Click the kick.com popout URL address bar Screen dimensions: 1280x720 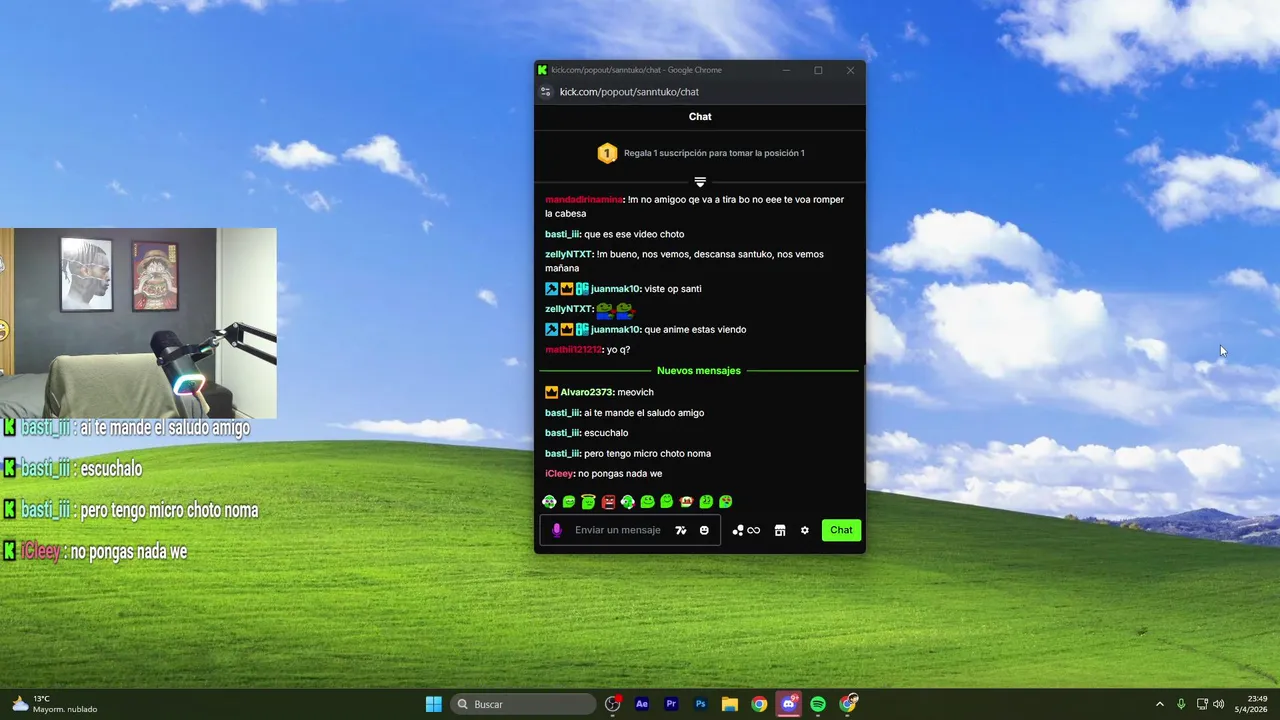(x=629, y=92)
